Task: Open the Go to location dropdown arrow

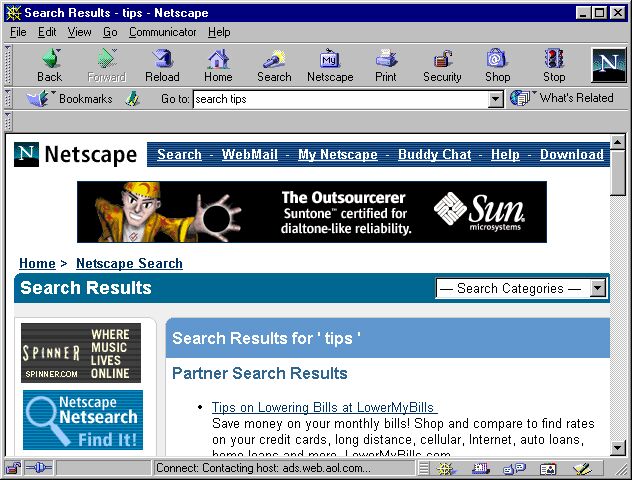Action: [x=495, y=99]
